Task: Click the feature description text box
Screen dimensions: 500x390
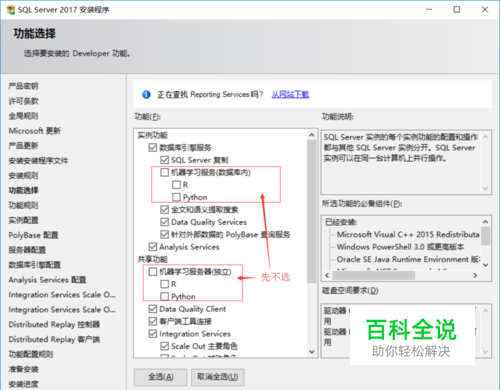Action: point(406,162)
